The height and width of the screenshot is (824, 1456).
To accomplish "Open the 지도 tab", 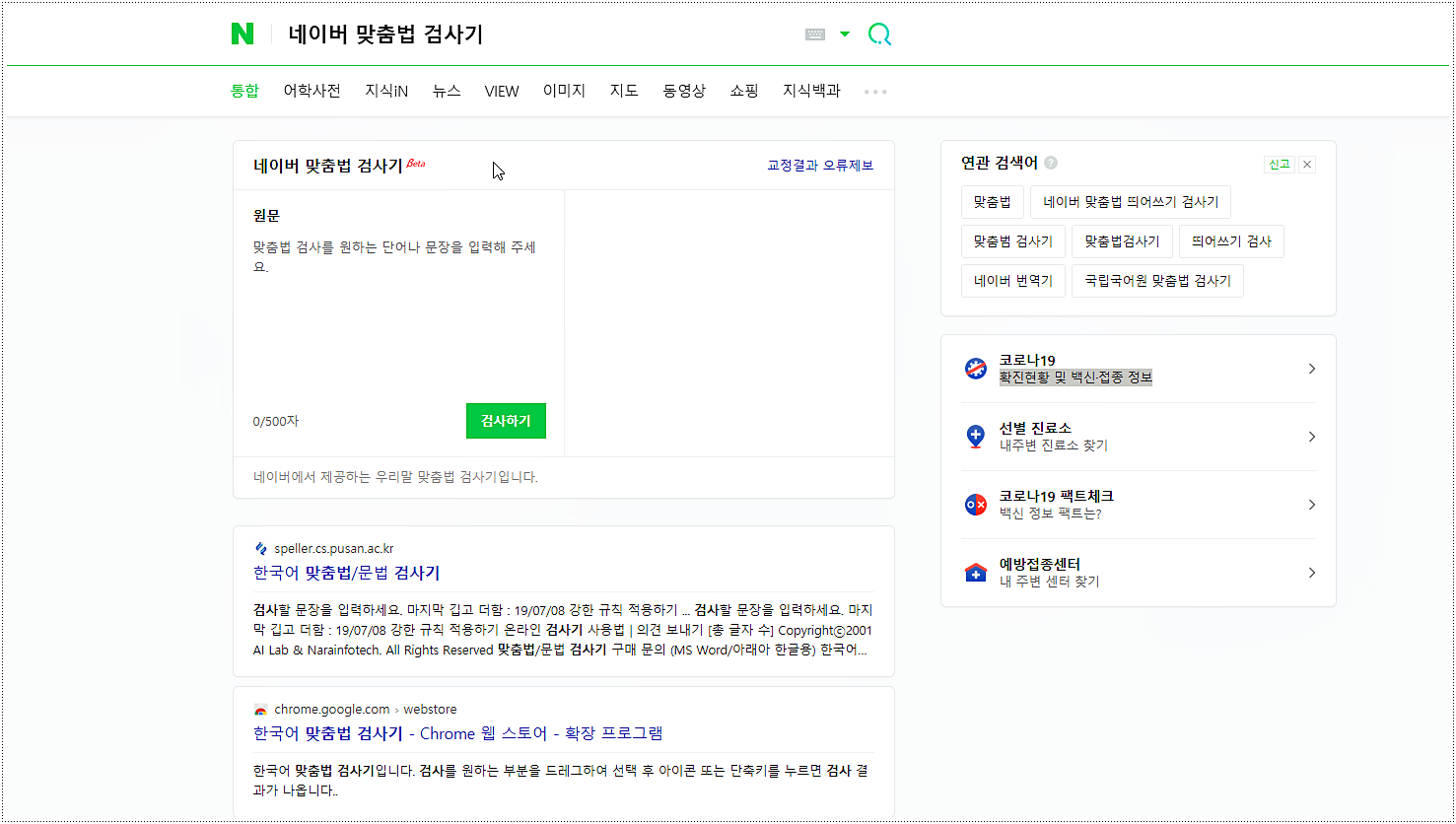I will coord(624,91).
